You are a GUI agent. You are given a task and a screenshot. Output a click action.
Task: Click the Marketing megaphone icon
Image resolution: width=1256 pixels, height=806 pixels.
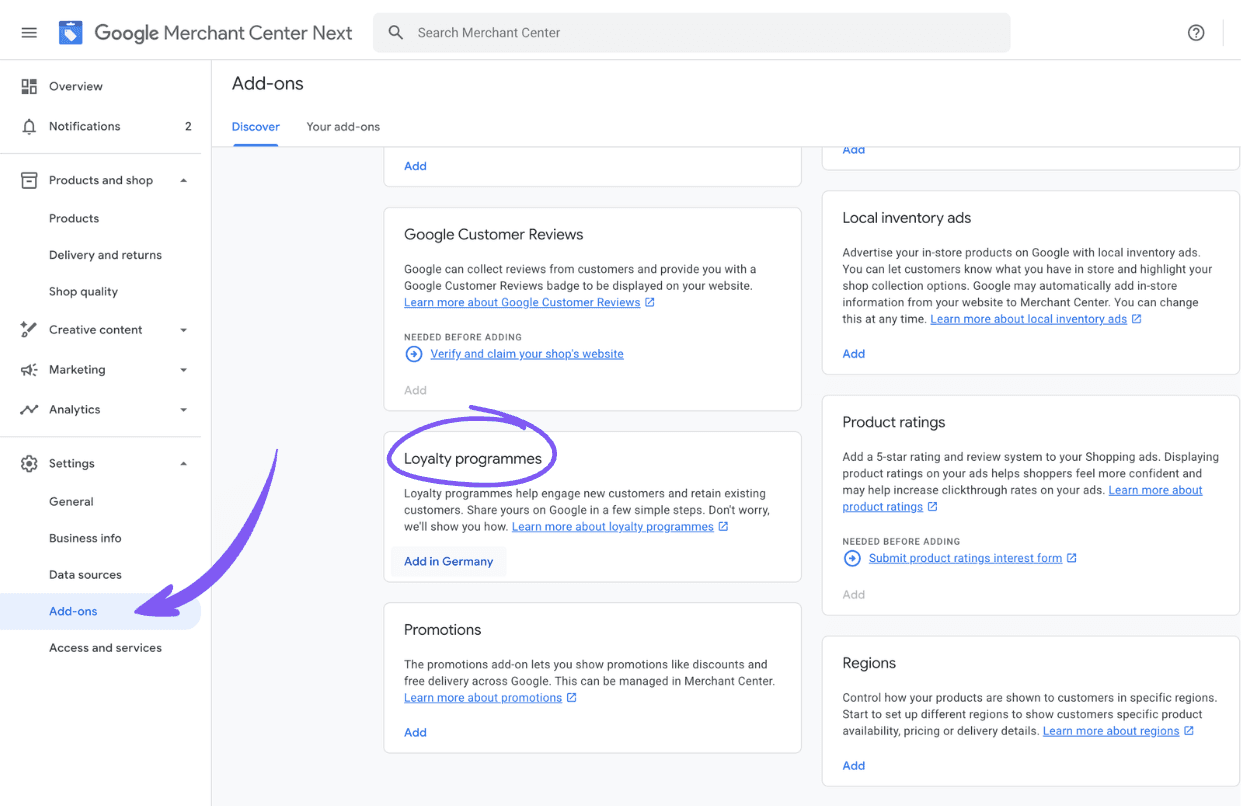pos(29,370)
